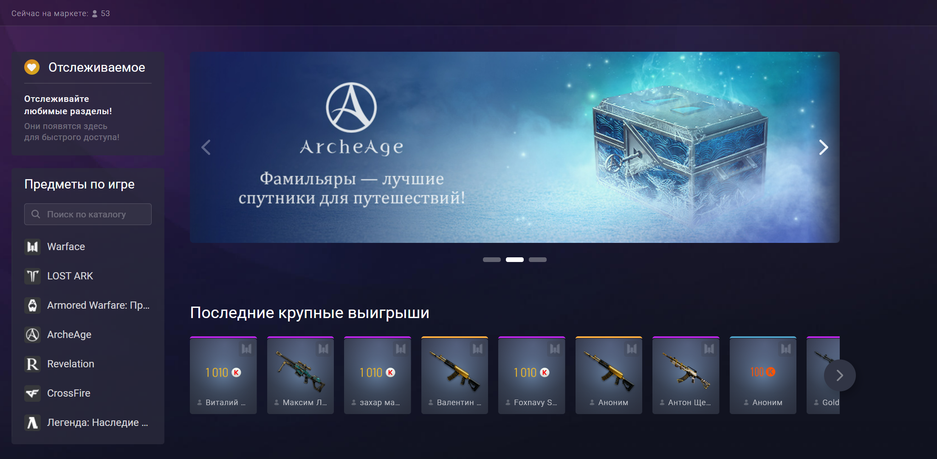Open the Warface catalog link
Image resolution: width=937 pixels, height=459 pixels.
point(66,247)
